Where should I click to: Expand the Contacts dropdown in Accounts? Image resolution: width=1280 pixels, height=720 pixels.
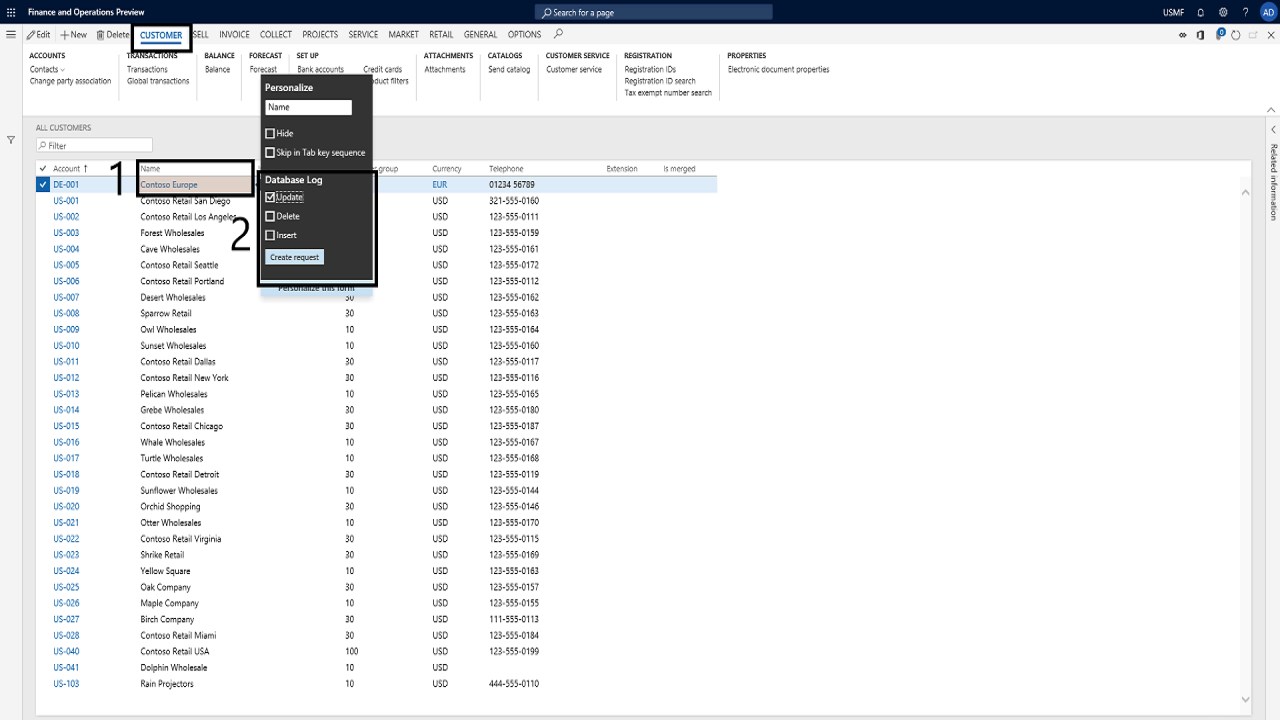pos(47,69)
